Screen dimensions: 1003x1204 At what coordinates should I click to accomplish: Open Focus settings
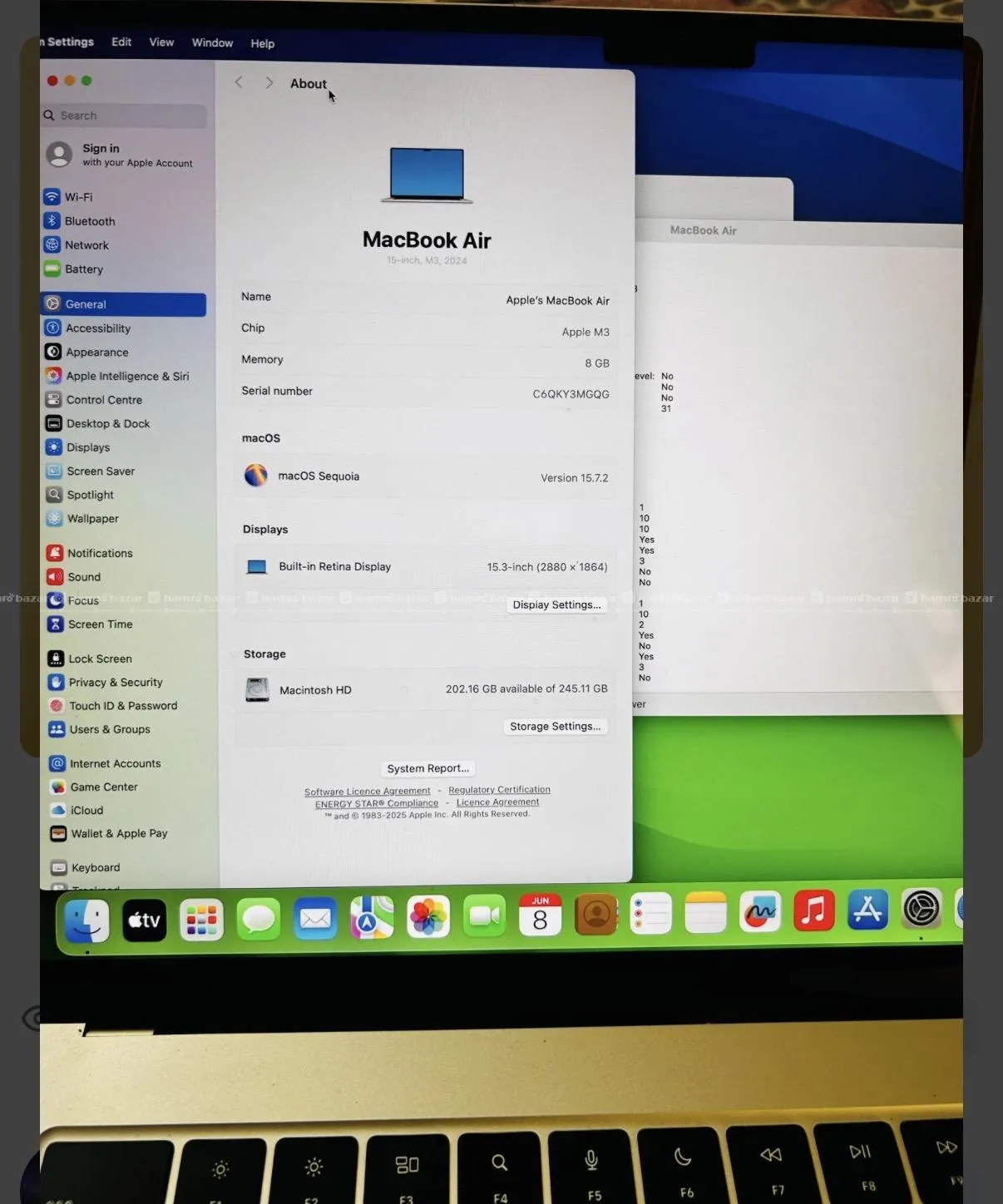click(x=72, y=600)
